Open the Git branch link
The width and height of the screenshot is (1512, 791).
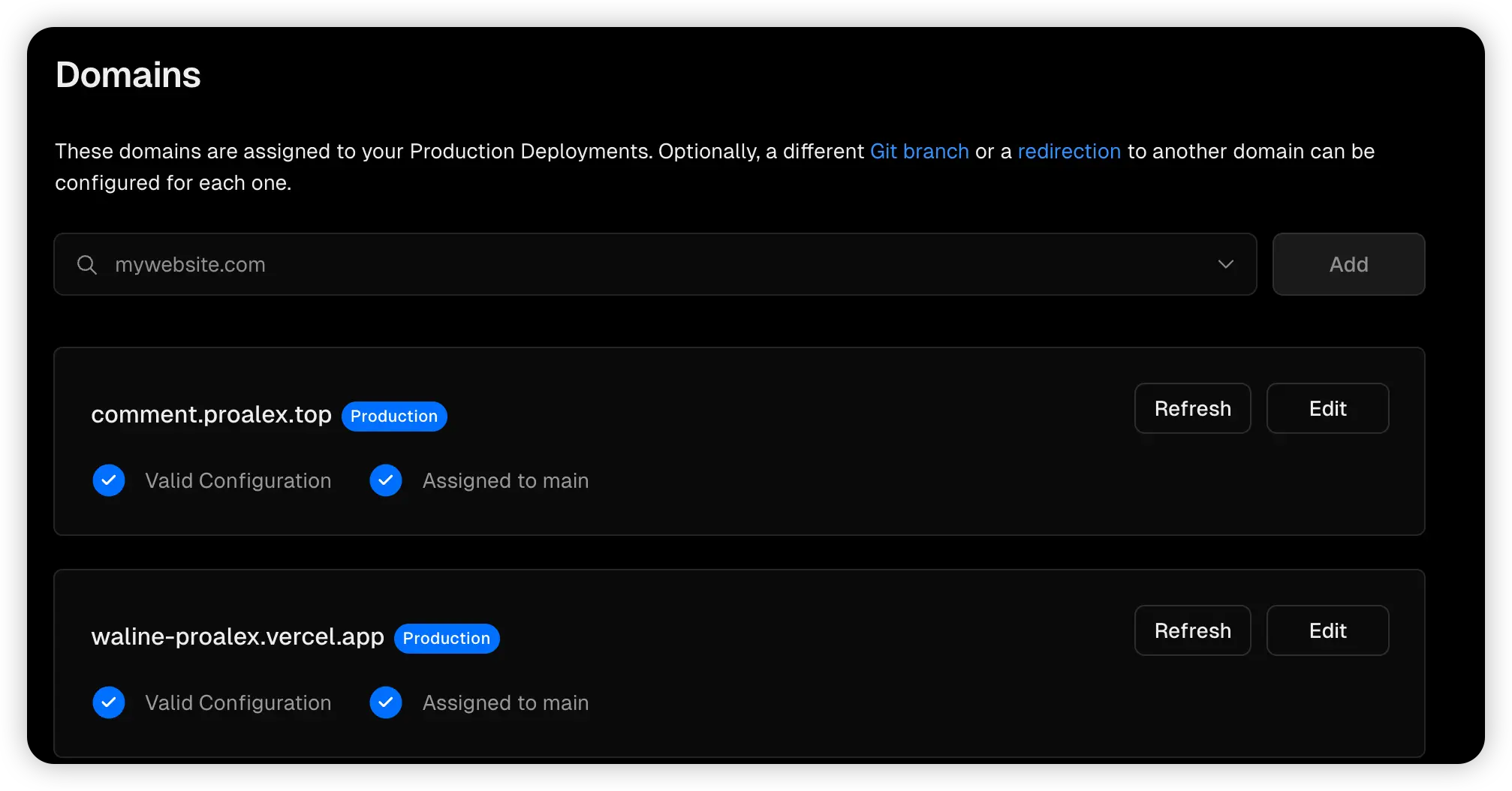click(x=919, y=152)
